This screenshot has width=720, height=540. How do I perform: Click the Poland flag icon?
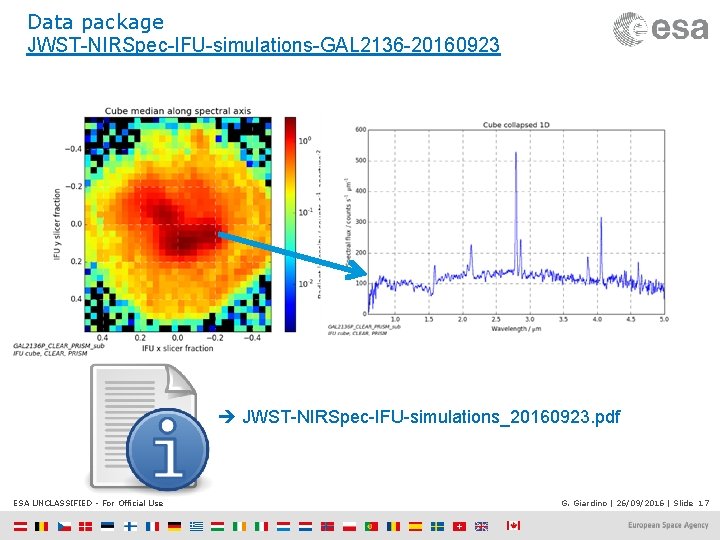[349, 526]
